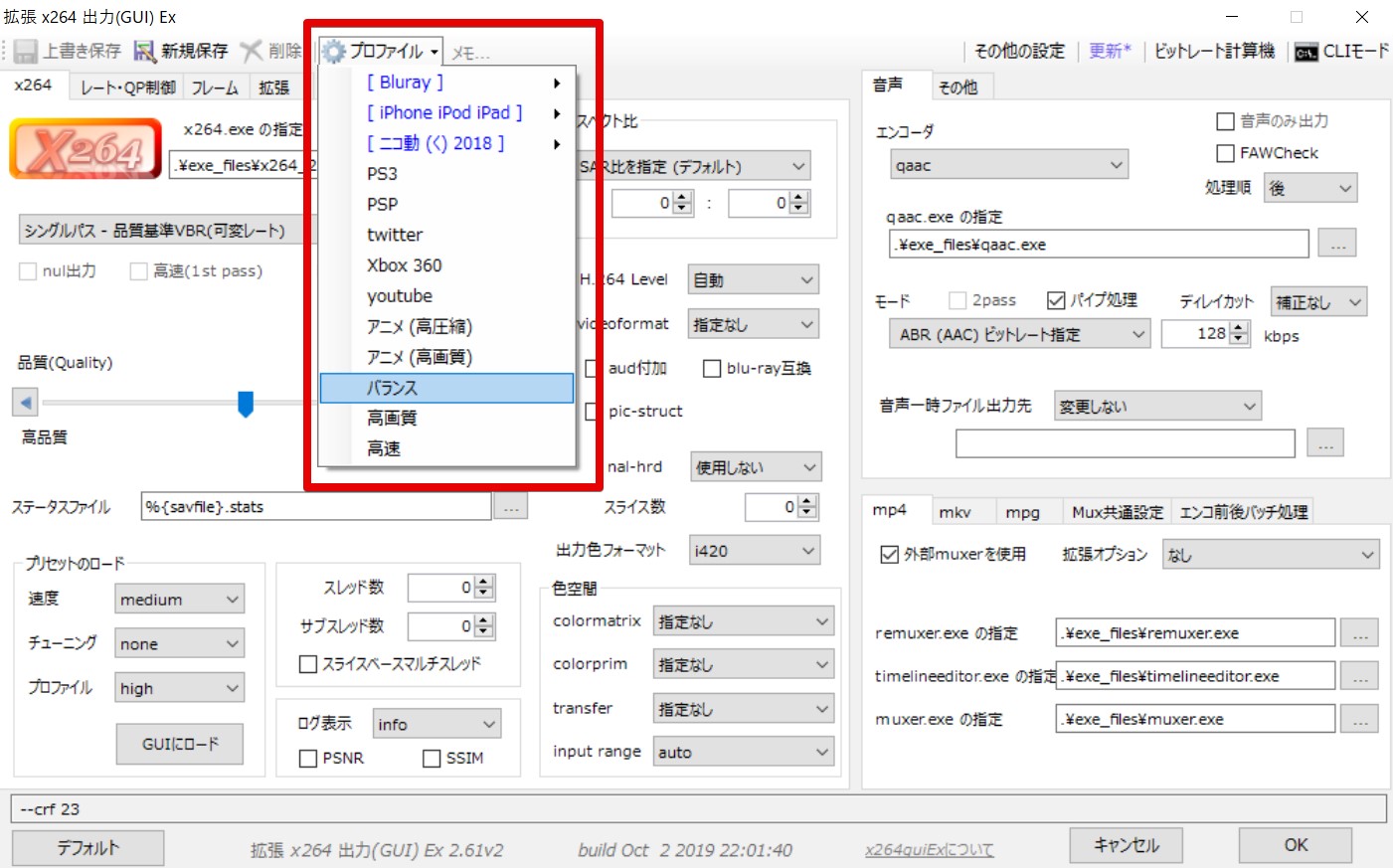Open the 処理順 dropdown

pyautogui.click(x=1310, y=188)
